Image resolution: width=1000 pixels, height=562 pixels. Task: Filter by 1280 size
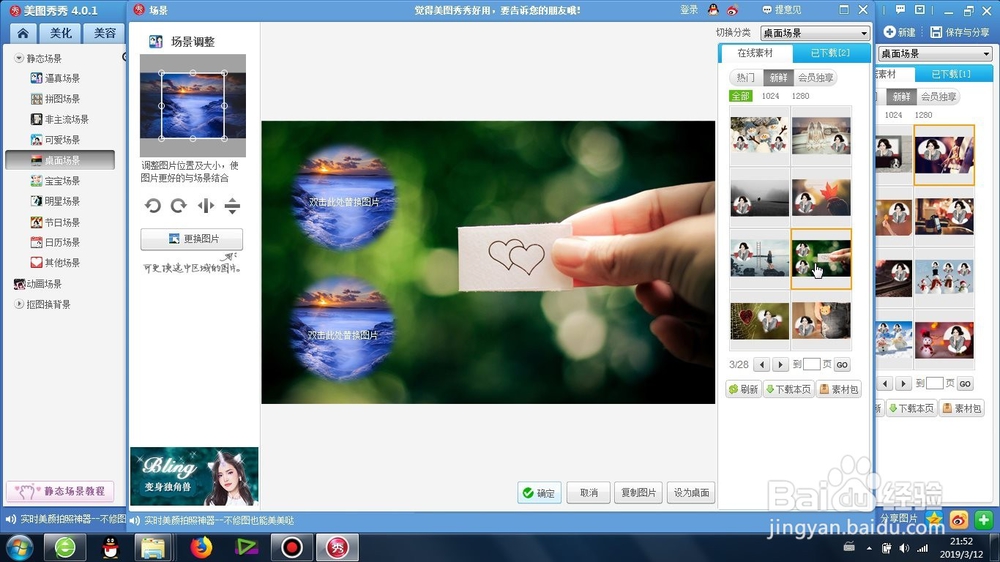(x=800, y=96)
